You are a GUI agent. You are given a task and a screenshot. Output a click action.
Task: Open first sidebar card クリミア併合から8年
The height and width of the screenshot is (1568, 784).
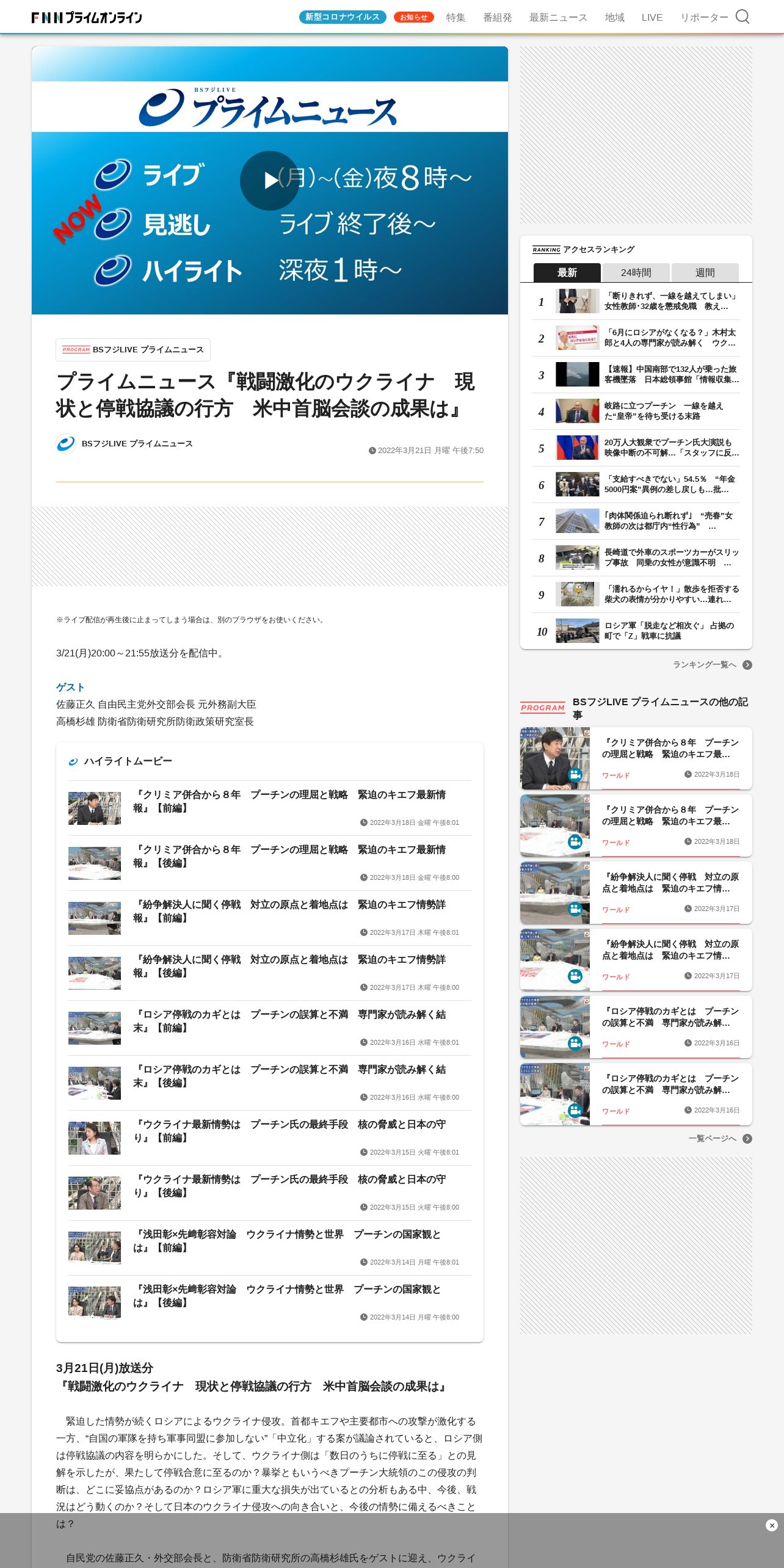point(636,758)
